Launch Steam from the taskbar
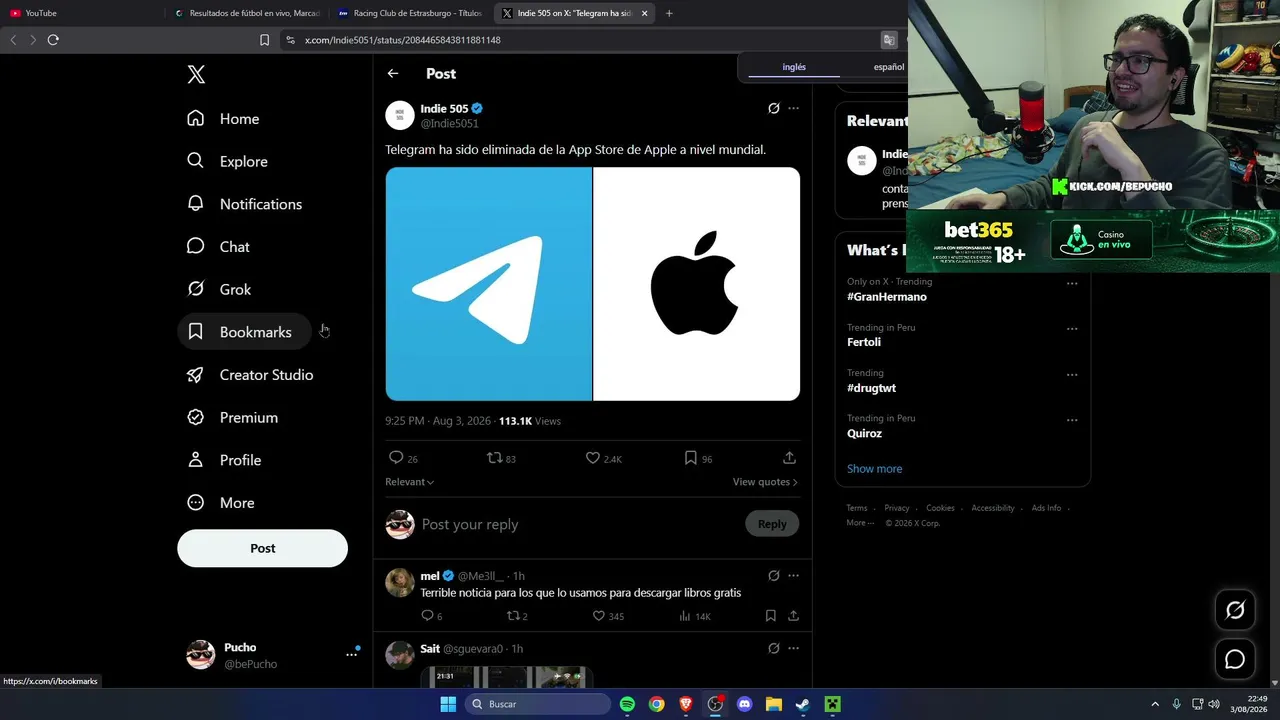Screen dimensions: 1280x720 [x=802, y=704]
